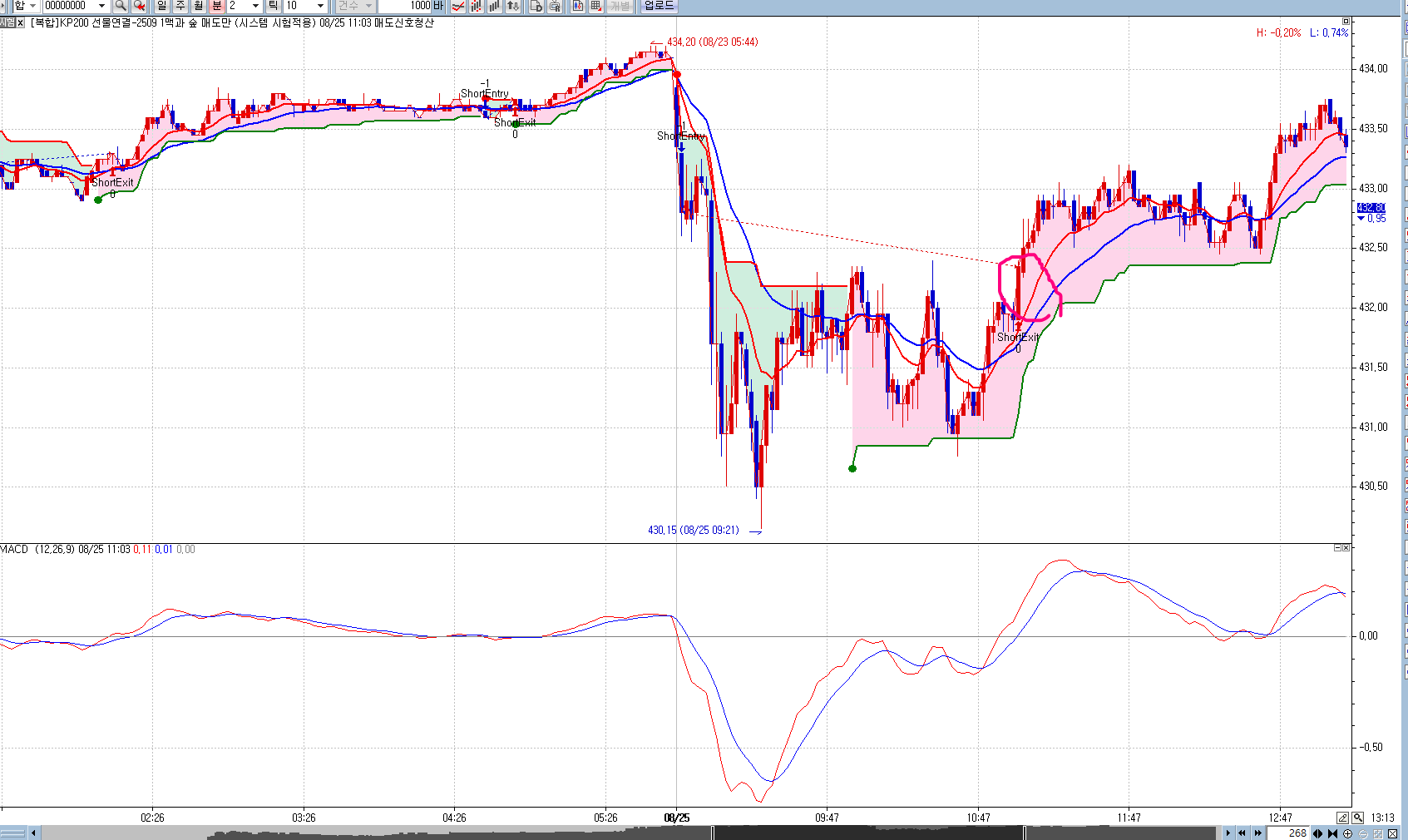Switch to the 분 (minute) period
The image size is (1408, 840).
(x=216, y=6)
